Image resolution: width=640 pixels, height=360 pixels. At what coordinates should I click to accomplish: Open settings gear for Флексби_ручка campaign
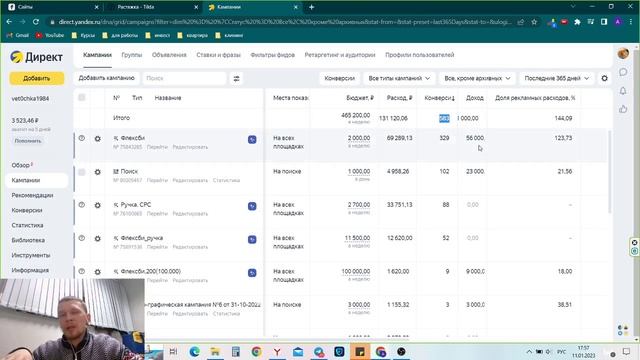(x=98, y=239)
